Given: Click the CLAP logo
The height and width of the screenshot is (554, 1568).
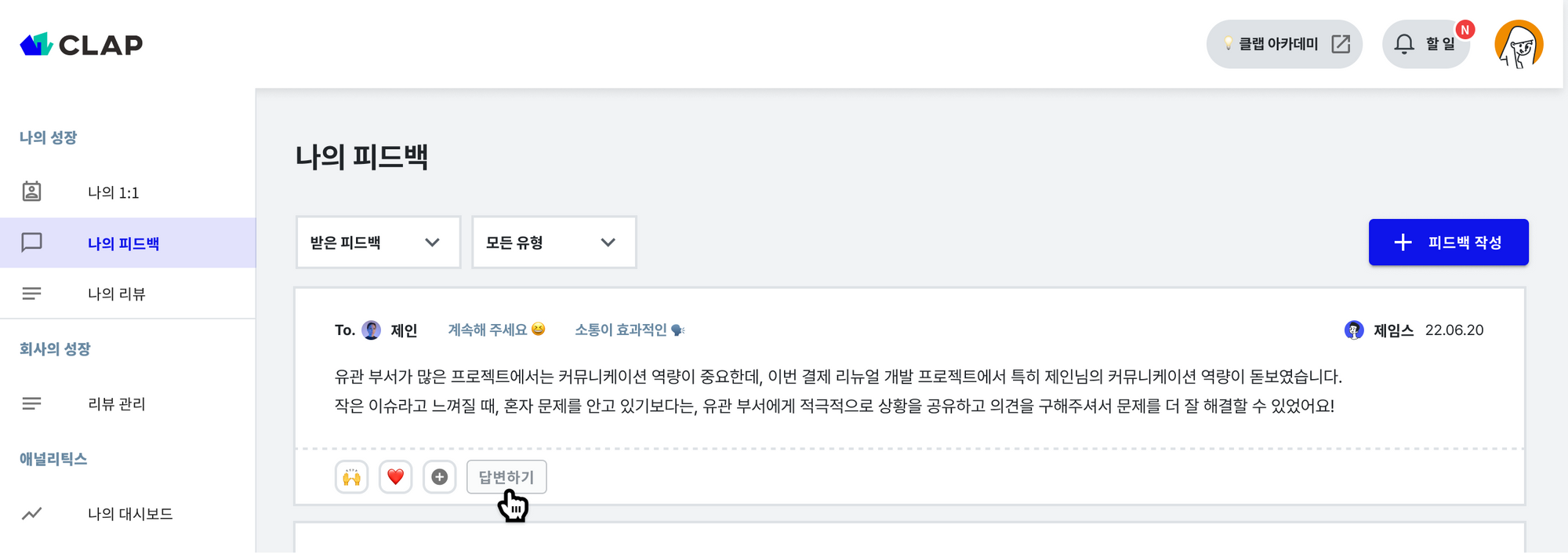Looking at the screenshot, I should 80,44.
